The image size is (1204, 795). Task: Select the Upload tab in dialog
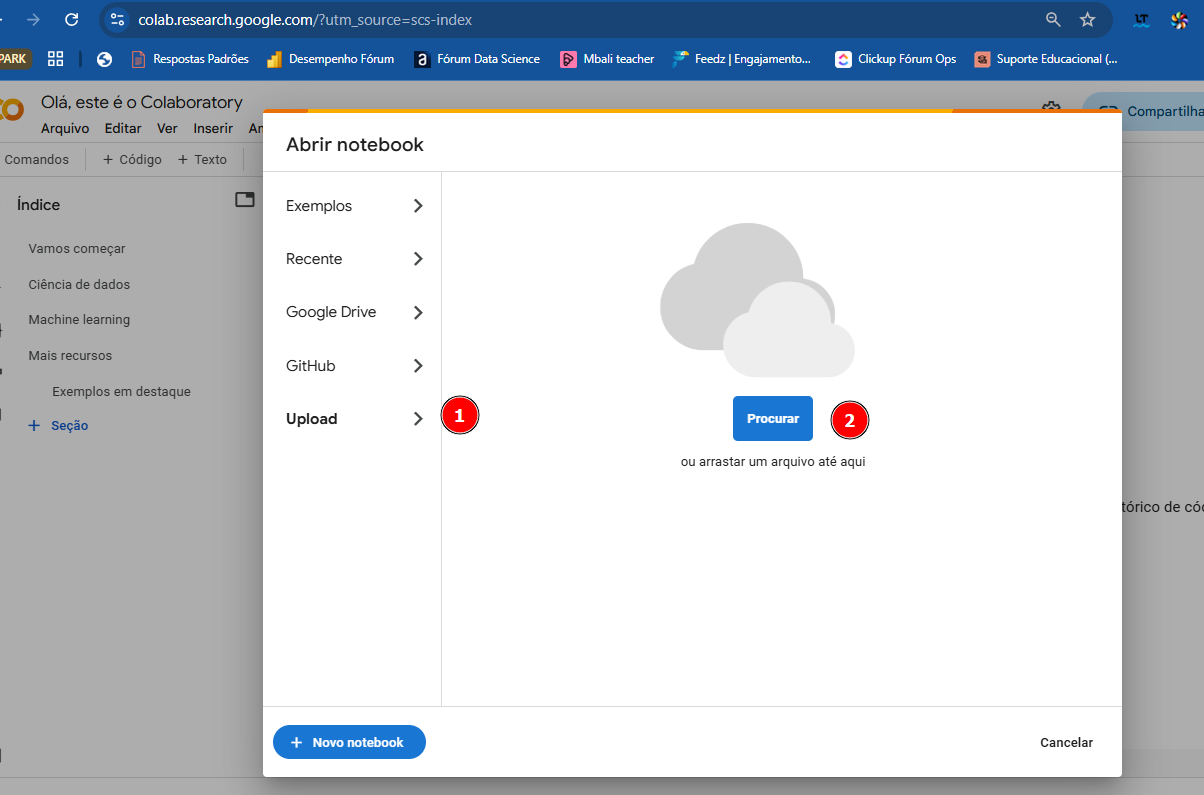coord(352,419)
